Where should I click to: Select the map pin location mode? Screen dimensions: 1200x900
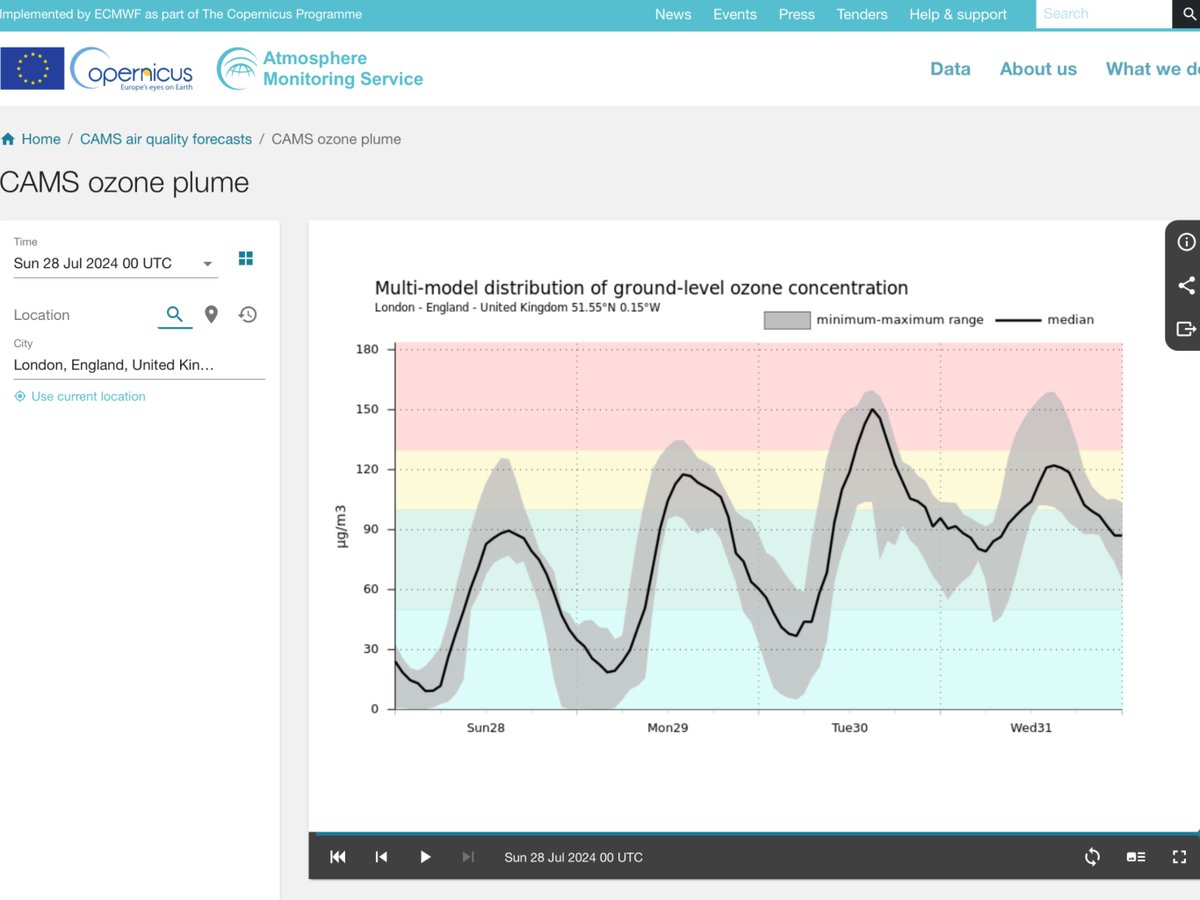coord(211,315)
